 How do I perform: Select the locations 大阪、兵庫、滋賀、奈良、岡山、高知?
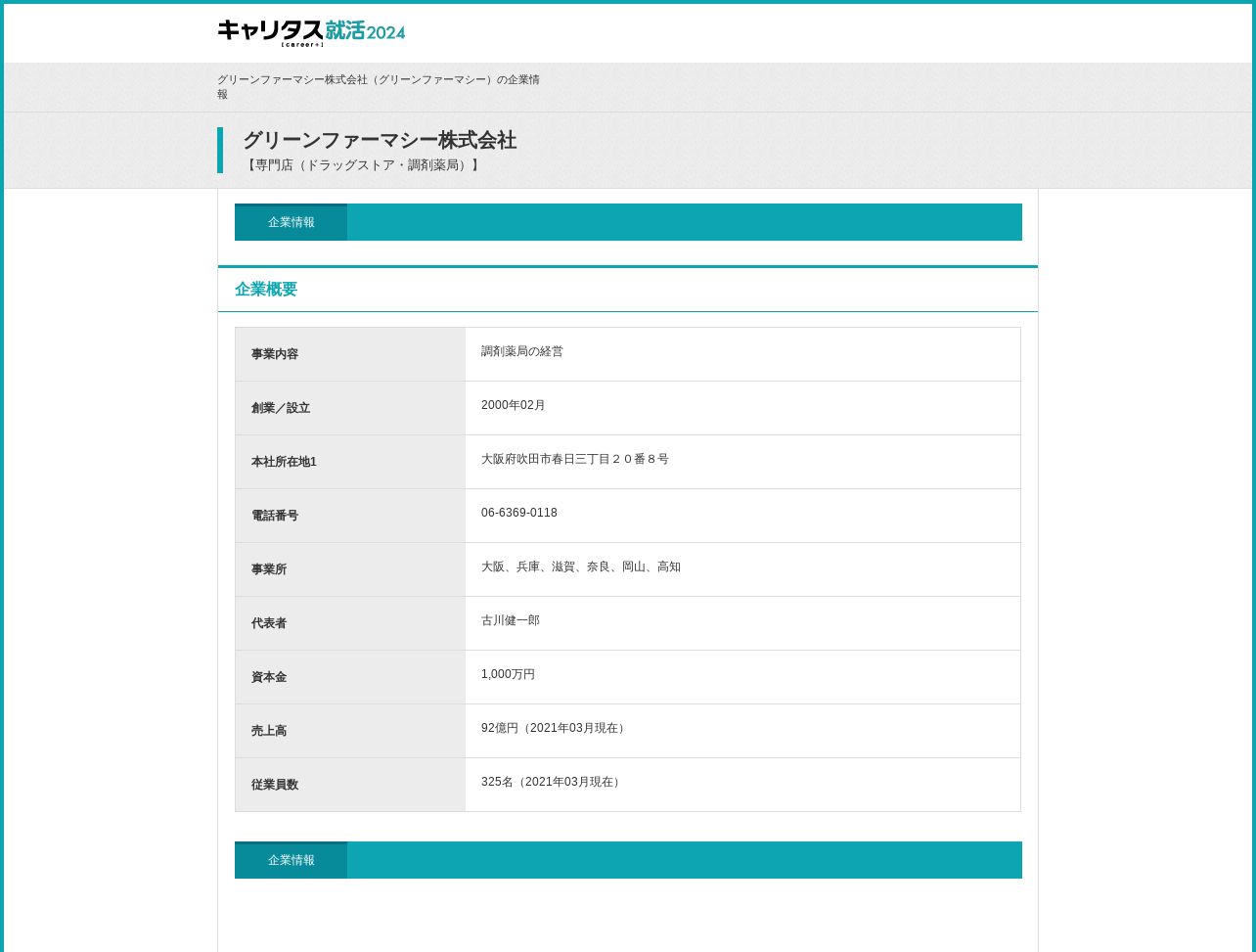pyautogui.click(x=581, y=567)
